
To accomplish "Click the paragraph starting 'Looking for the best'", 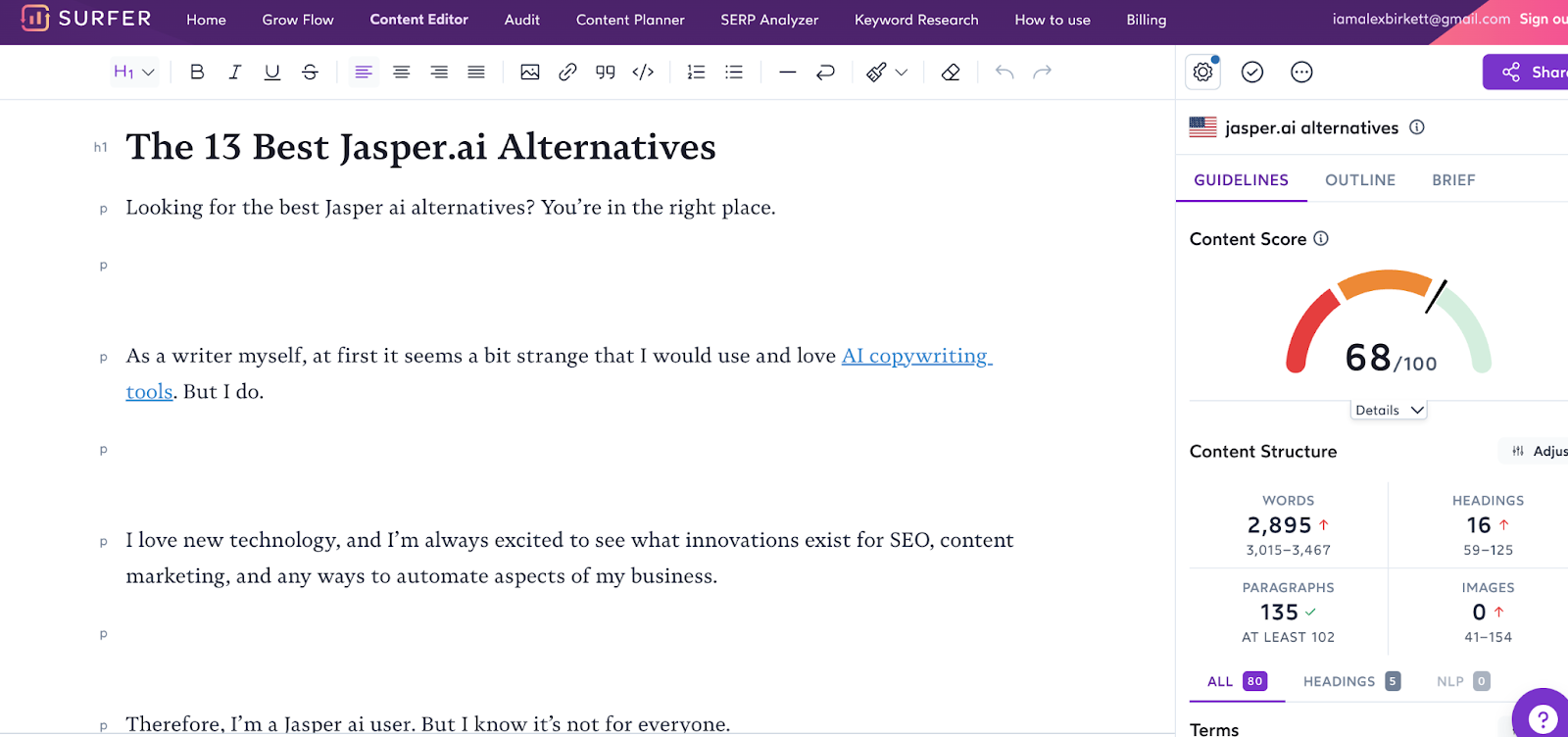I will coord(450,208).
